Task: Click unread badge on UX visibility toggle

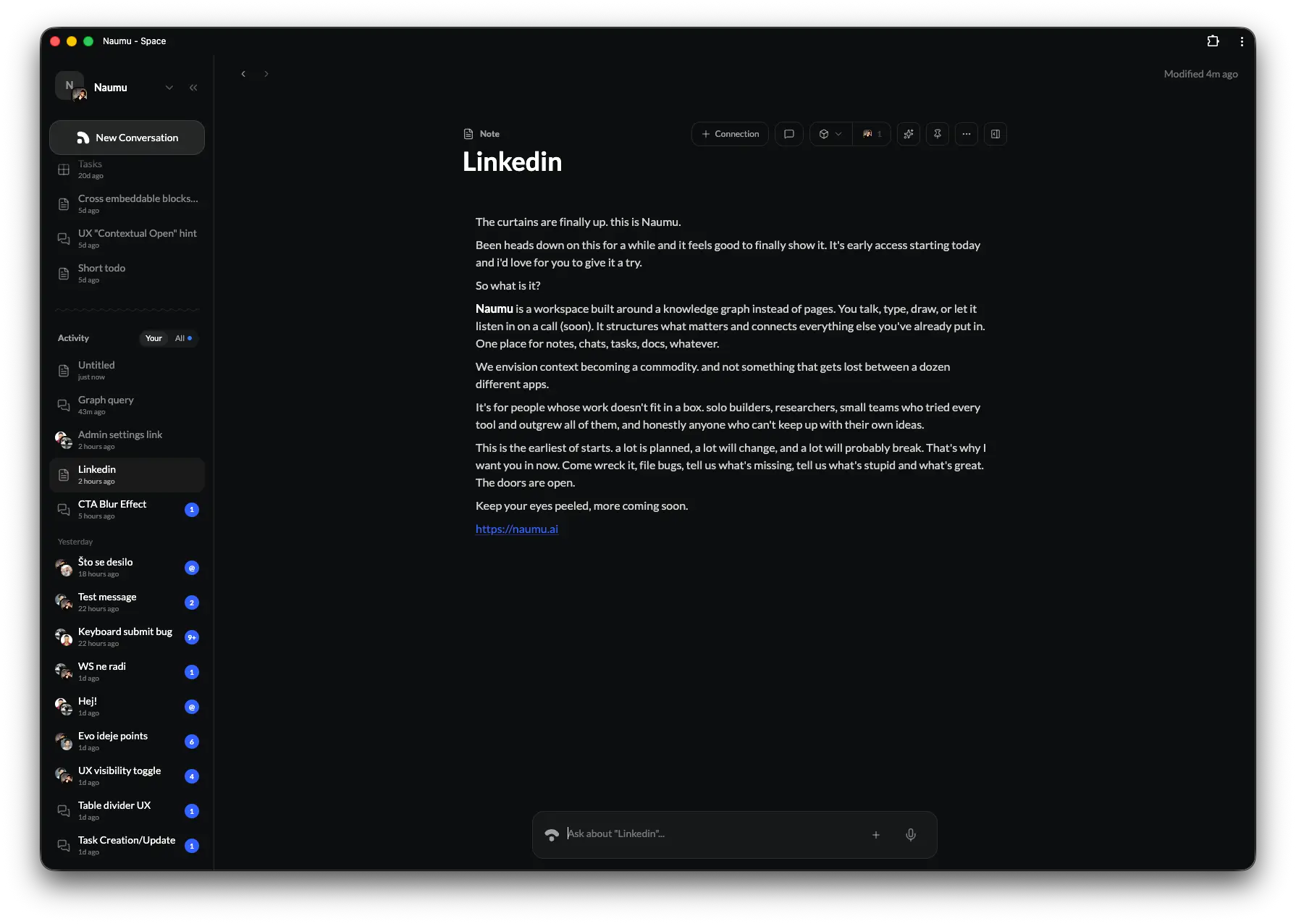Action: (x=192, y=776)
